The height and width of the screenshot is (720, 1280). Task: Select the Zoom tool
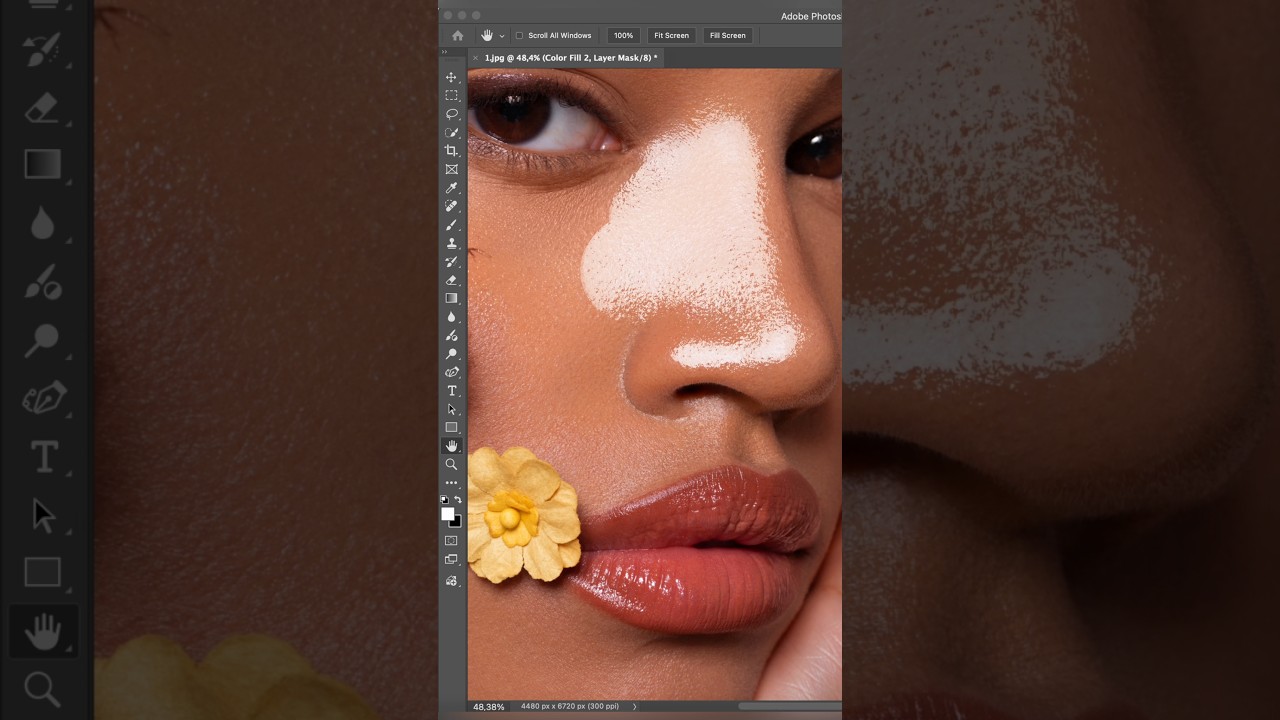[x=451, y=464]
